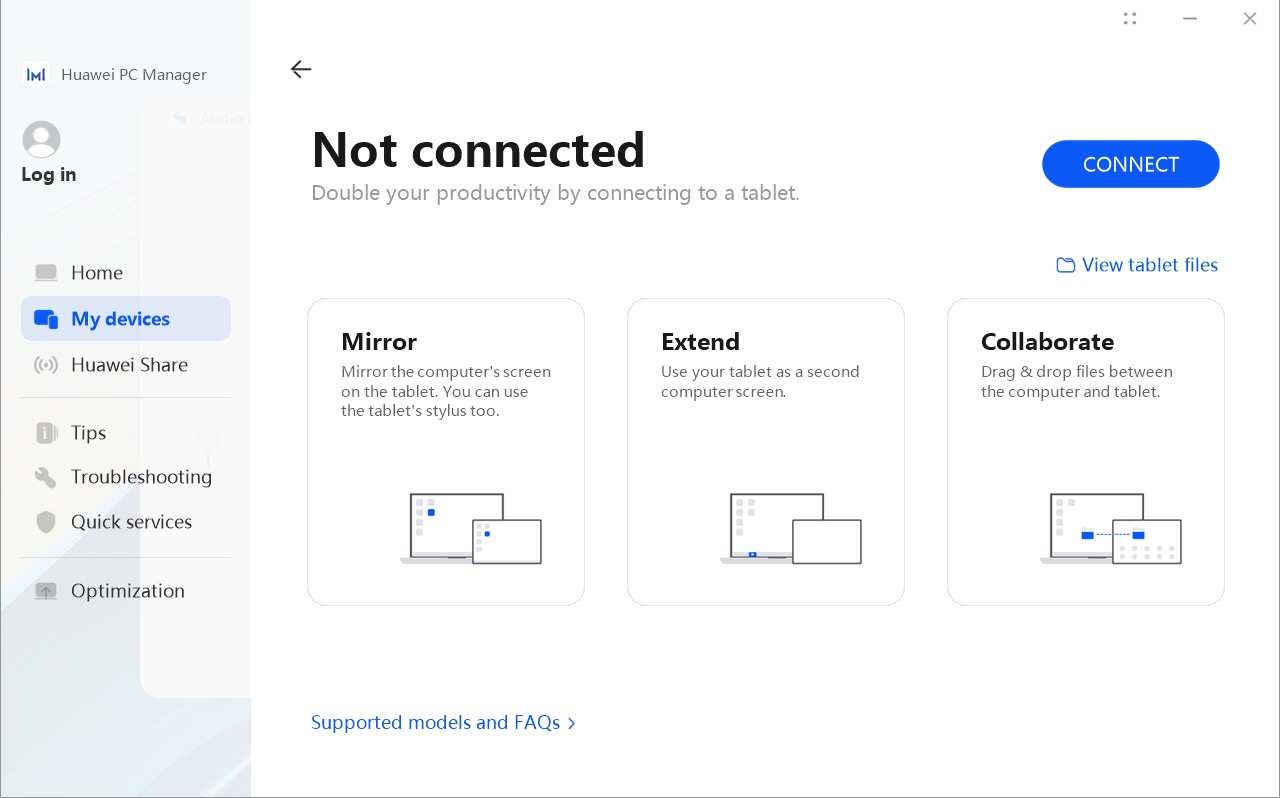
Task: Click the Huawei Share broadcast icon
Action: point(46,365)
